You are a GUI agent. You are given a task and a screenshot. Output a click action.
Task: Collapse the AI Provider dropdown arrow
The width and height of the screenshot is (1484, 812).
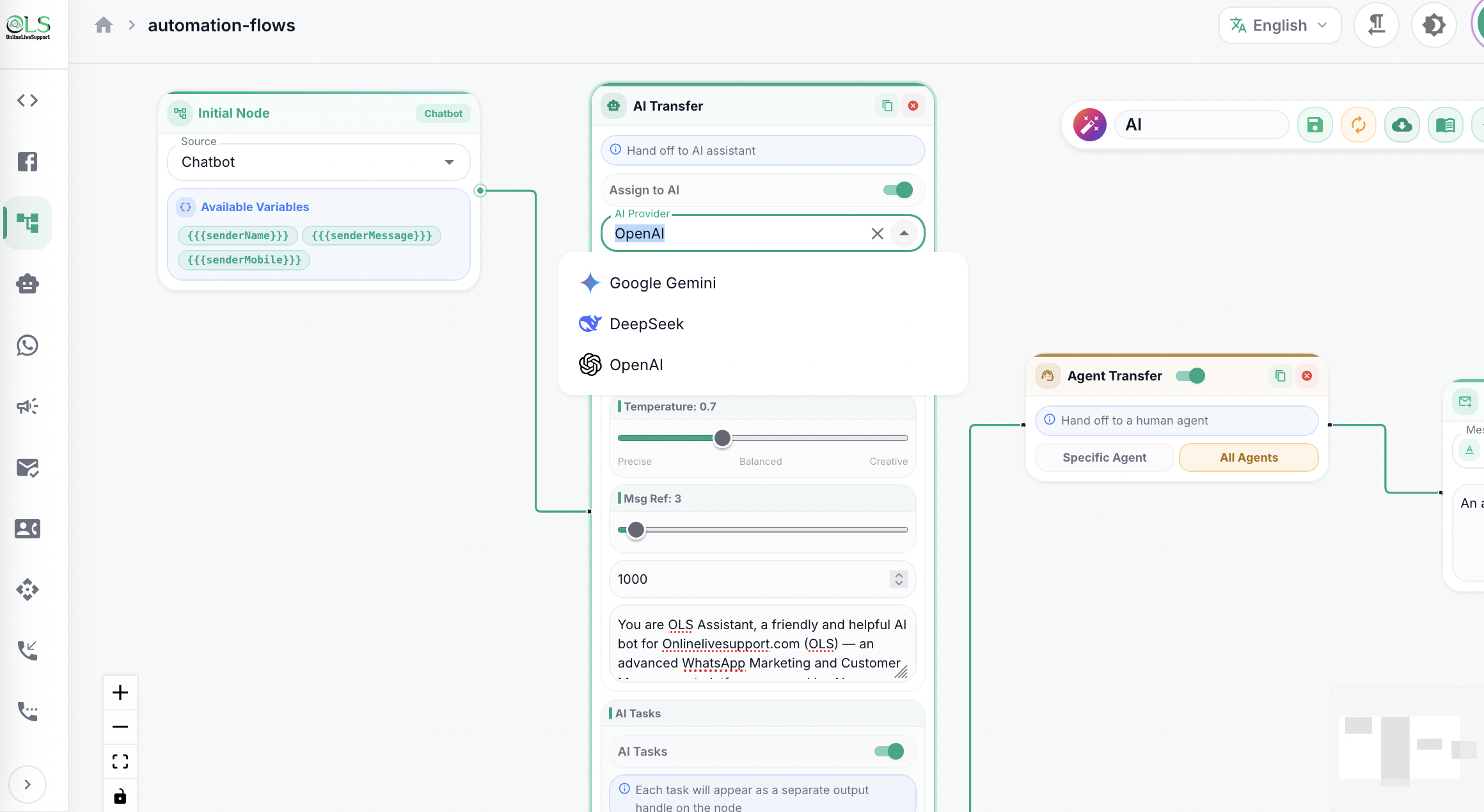904,233
